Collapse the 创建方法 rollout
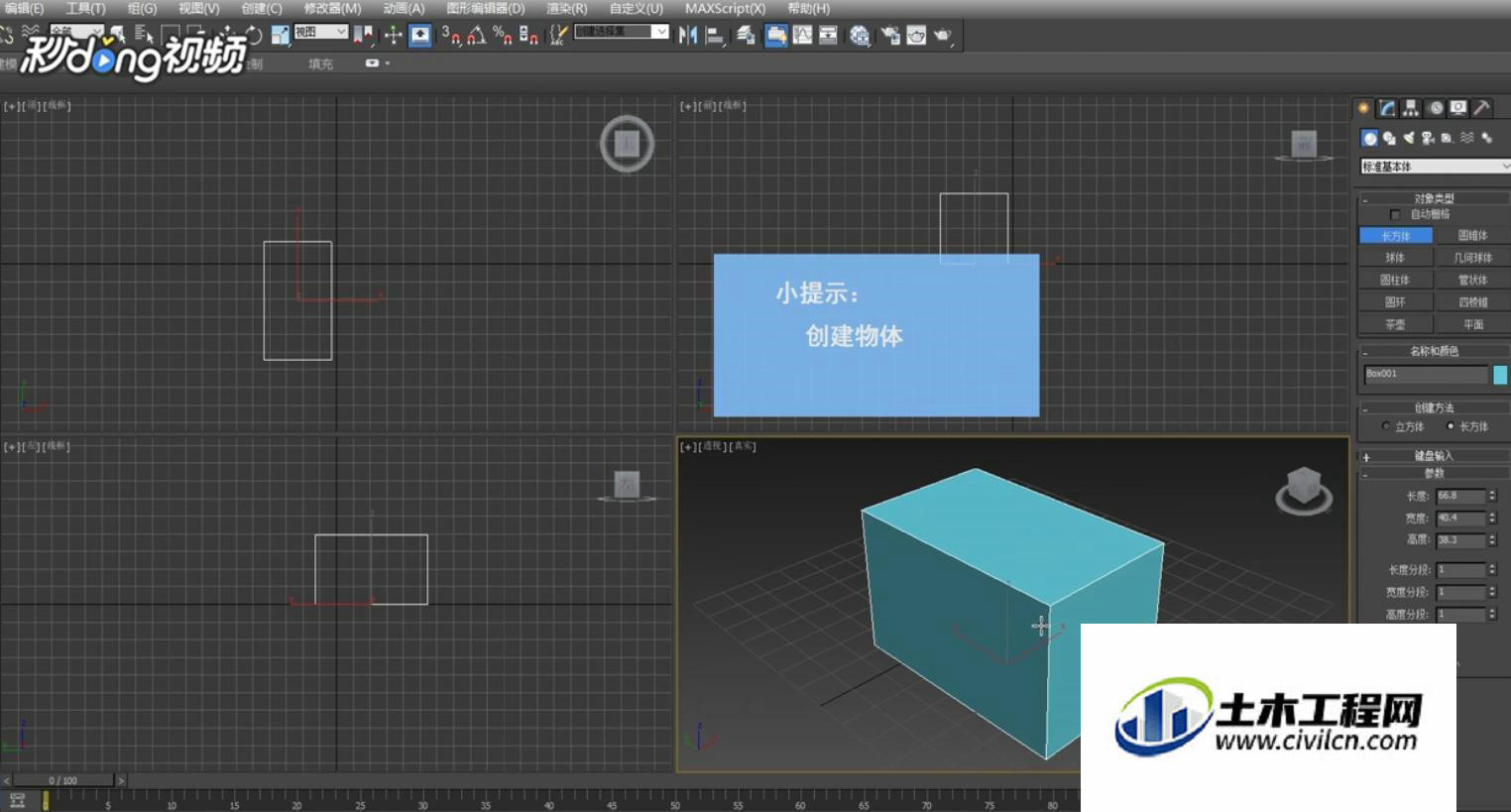1511x812 pixels. pyautogui.click(x=1434, y=407)
